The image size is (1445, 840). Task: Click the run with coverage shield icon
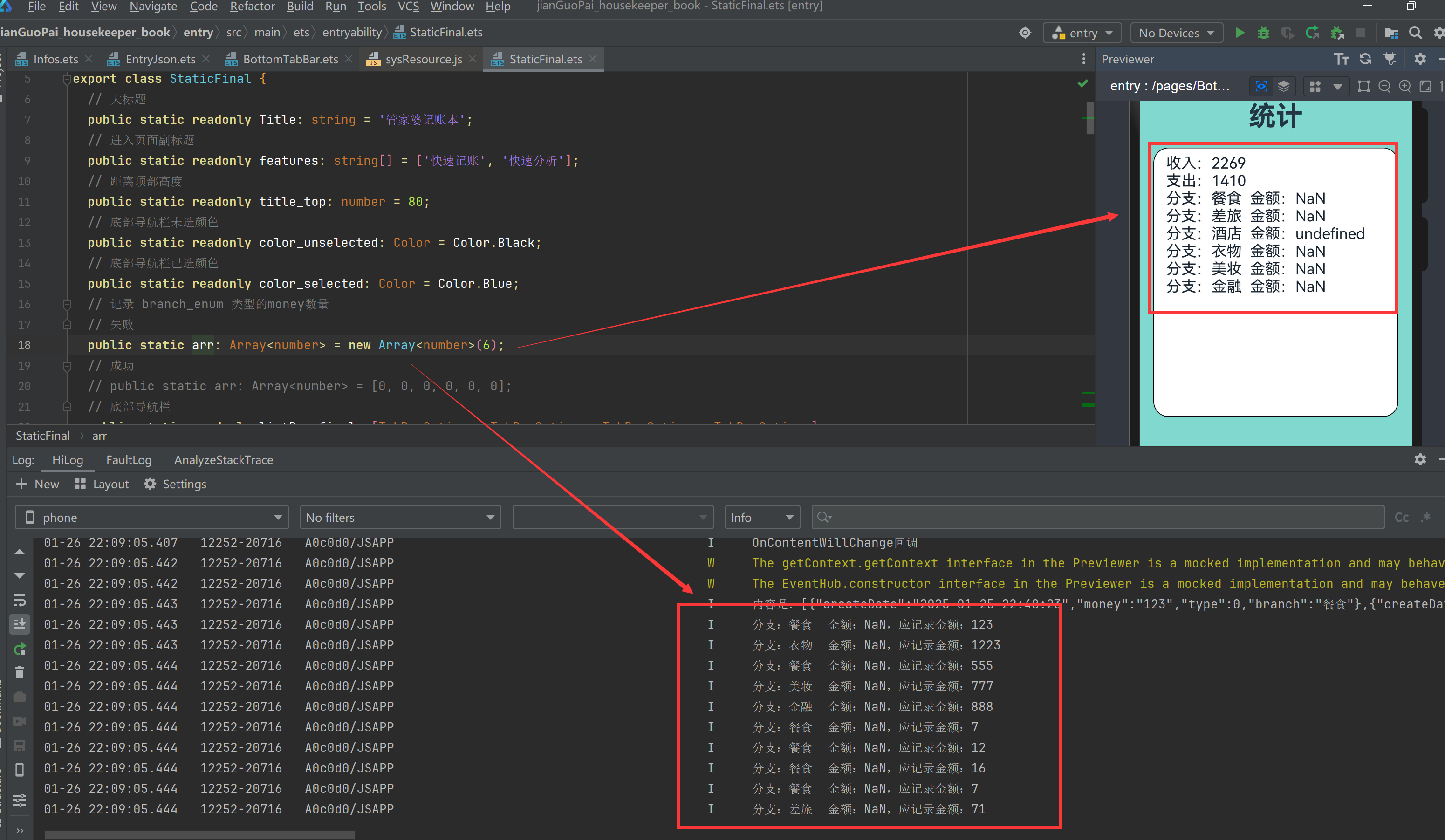click(1287, 33)
